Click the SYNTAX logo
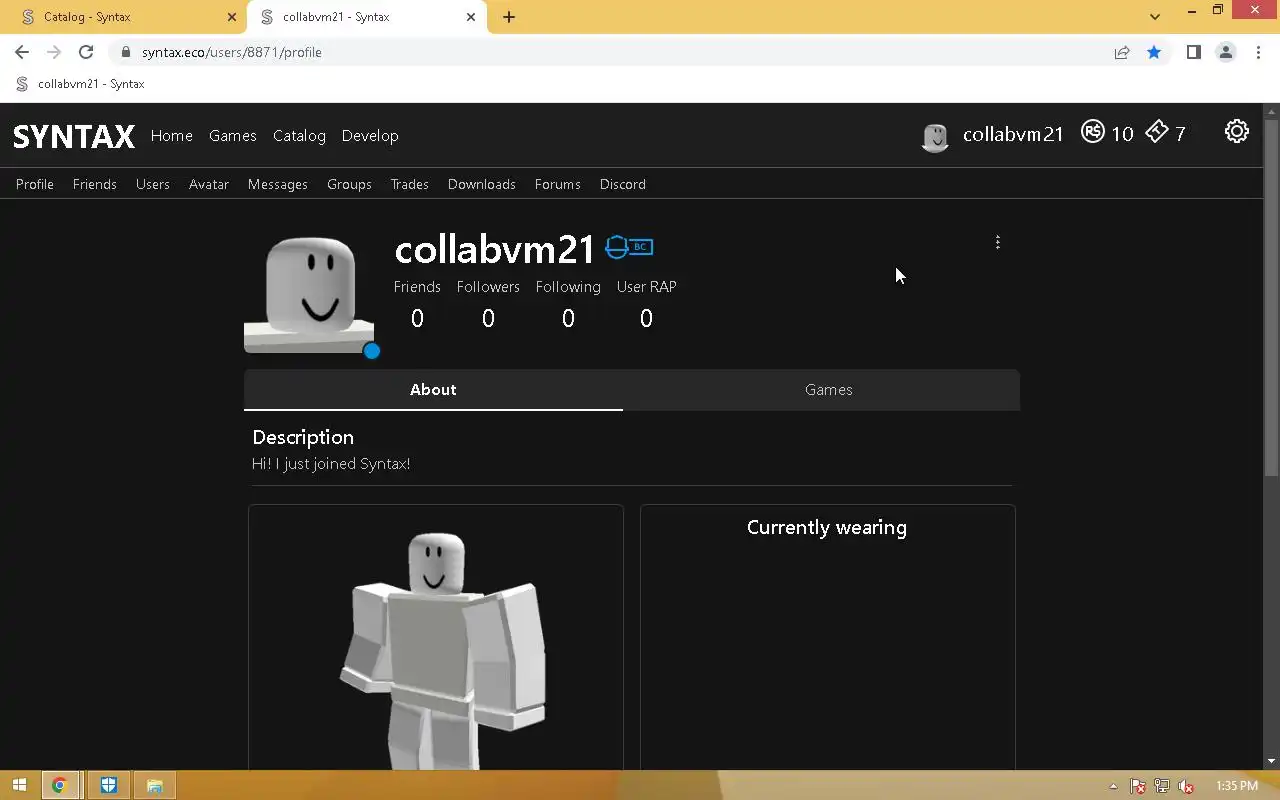Screen dimensions: 1280x800 [x=73, y=136]
